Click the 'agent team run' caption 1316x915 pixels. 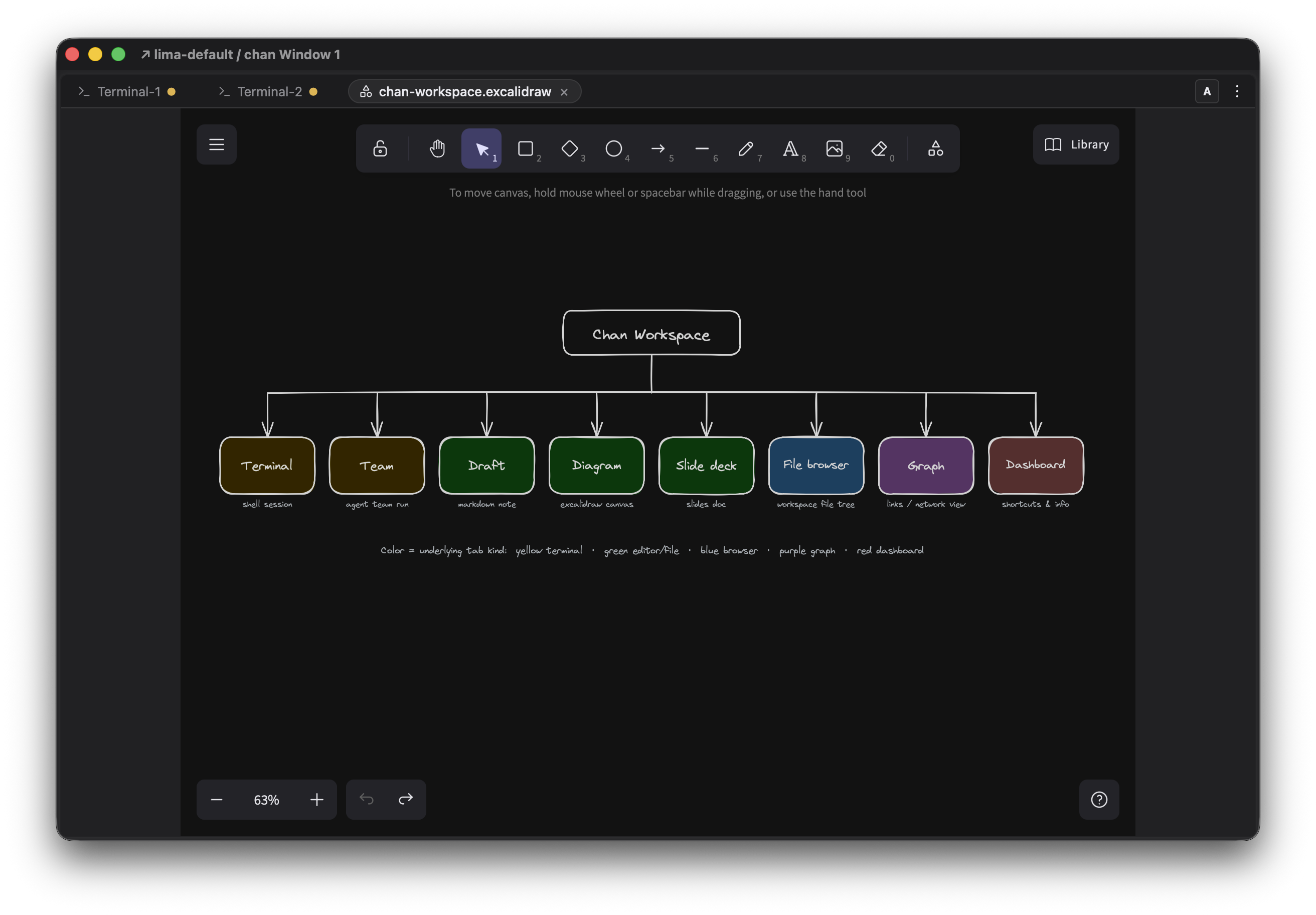pos(377,505)
